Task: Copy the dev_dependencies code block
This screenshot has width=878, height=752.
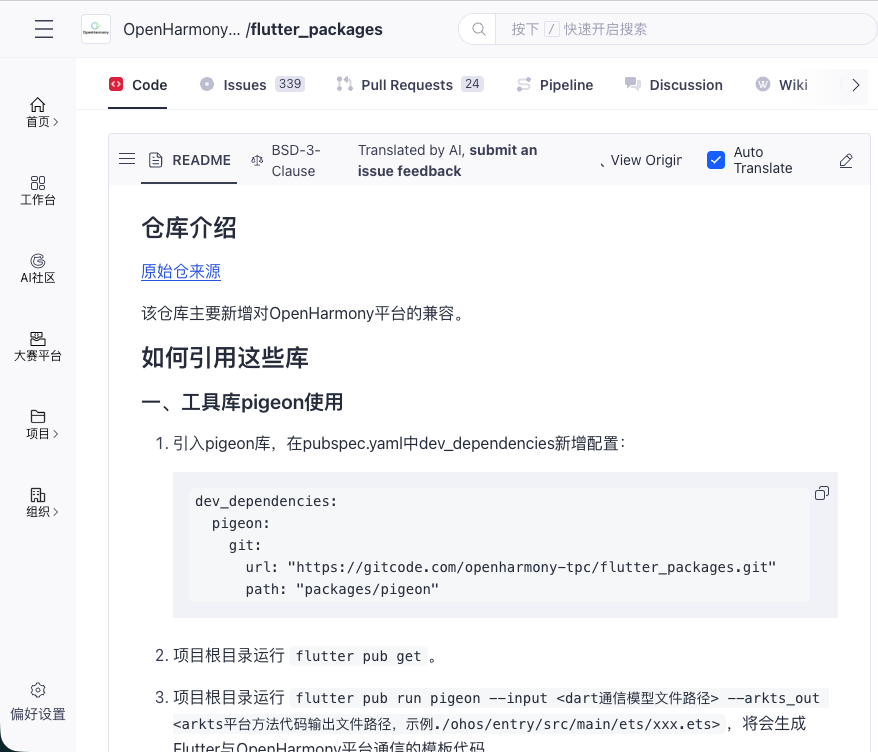Action: coord(821,493)
